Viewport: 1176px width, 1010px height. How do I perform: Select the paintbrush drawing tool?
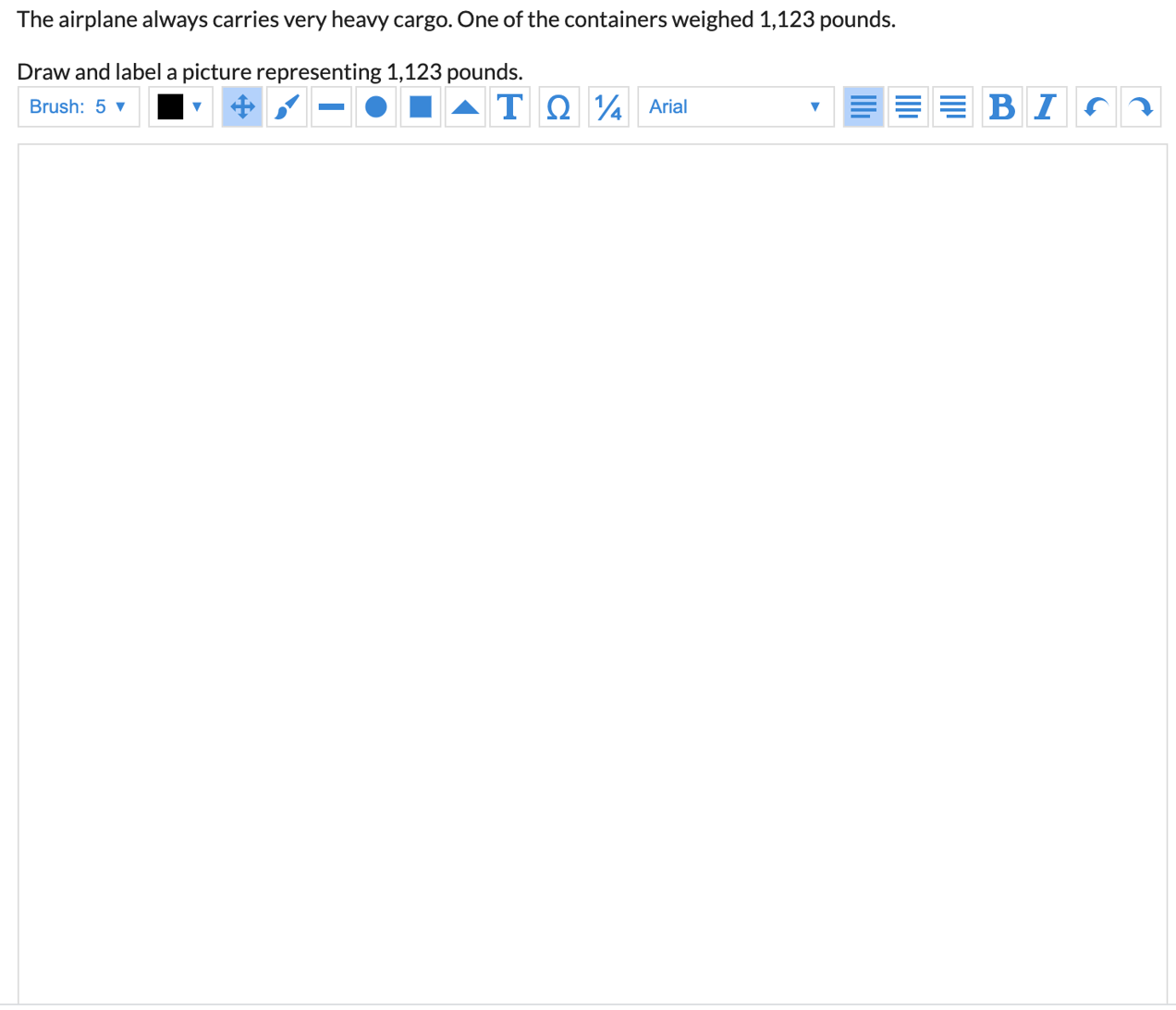287,107
